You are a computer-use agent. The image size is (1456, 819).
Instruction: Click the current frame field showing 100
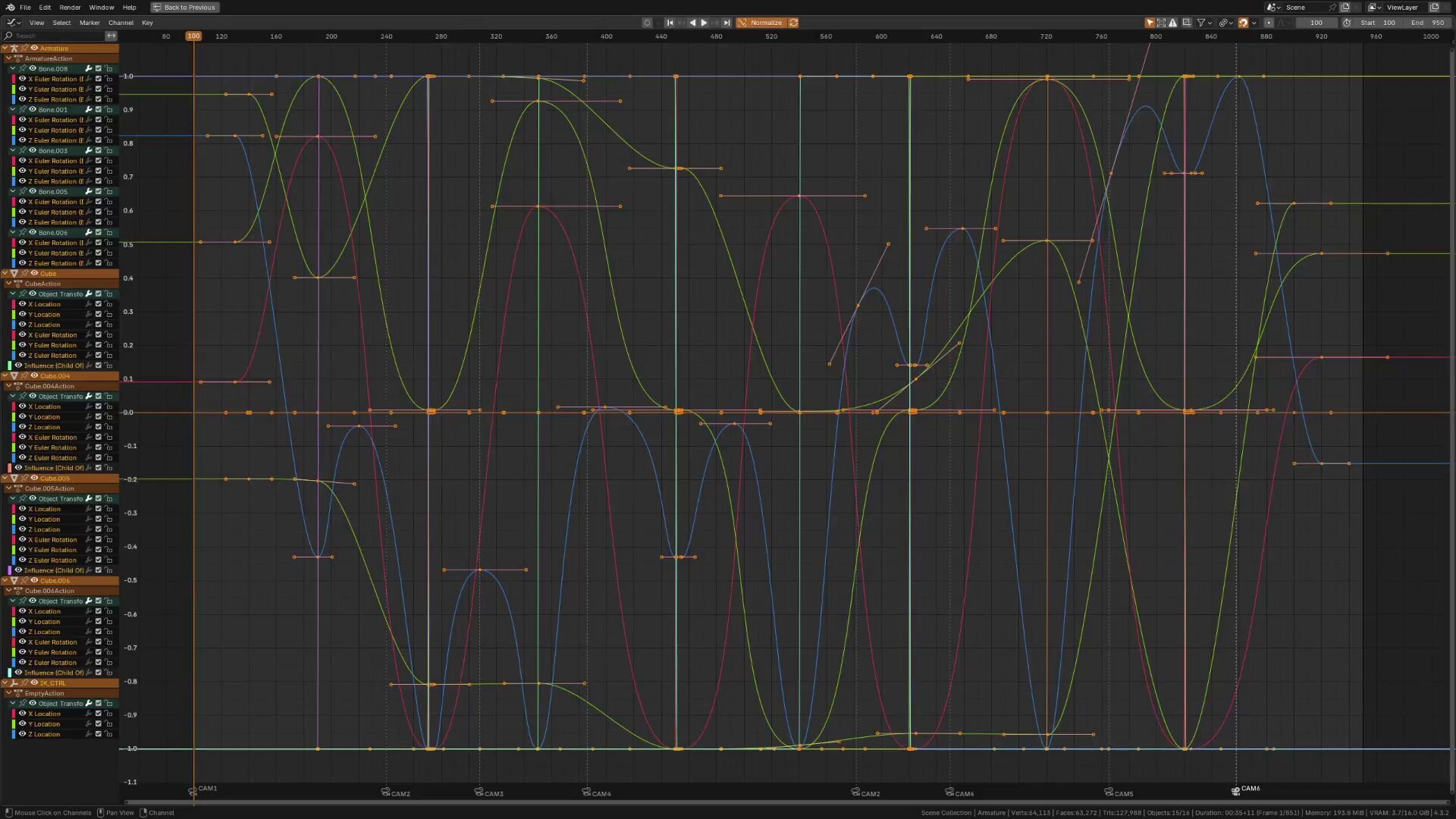(1316, 23)
